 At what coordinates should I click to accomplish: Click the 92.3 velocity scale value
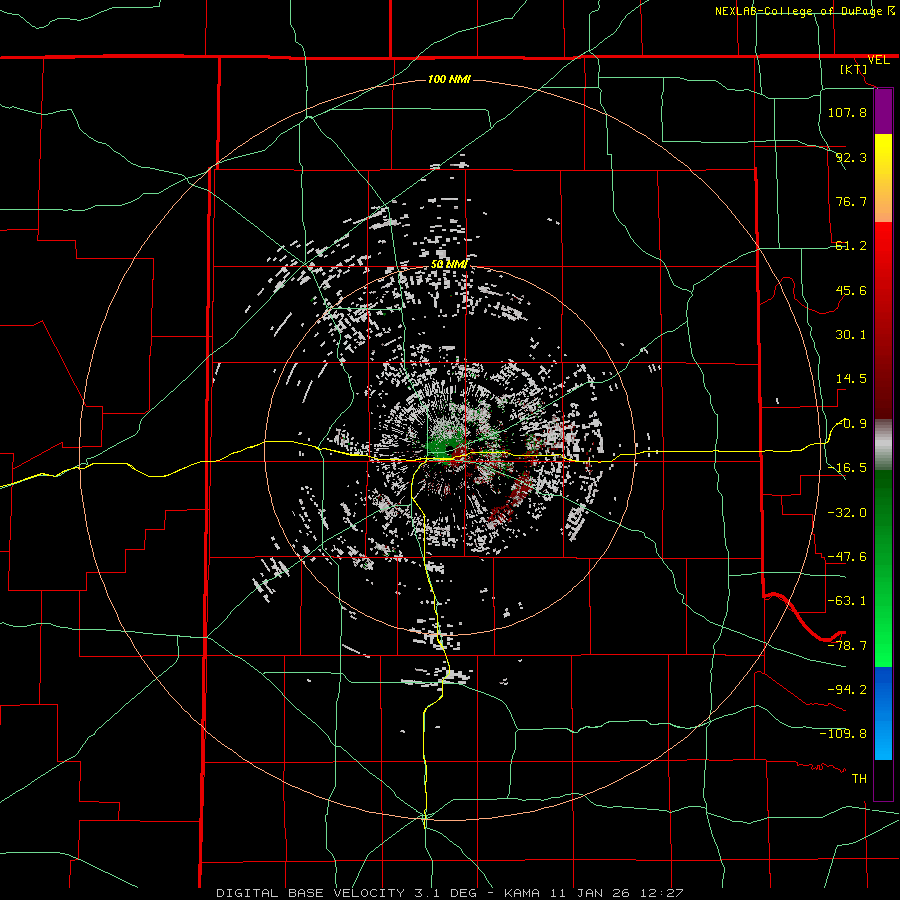(x=851, y=157)
